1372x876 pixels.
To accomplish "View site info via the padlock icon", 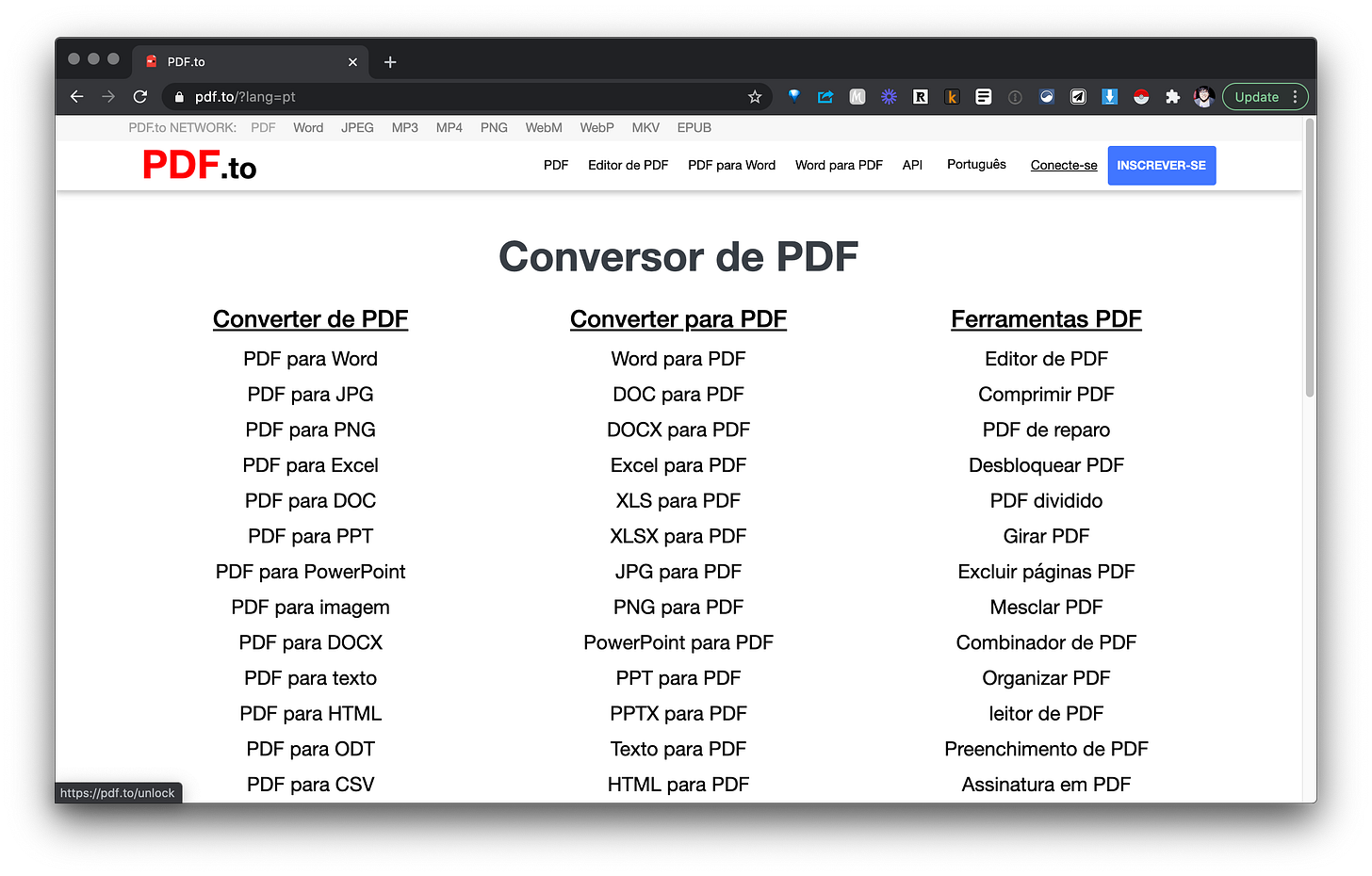I will (x=179, y=97).
